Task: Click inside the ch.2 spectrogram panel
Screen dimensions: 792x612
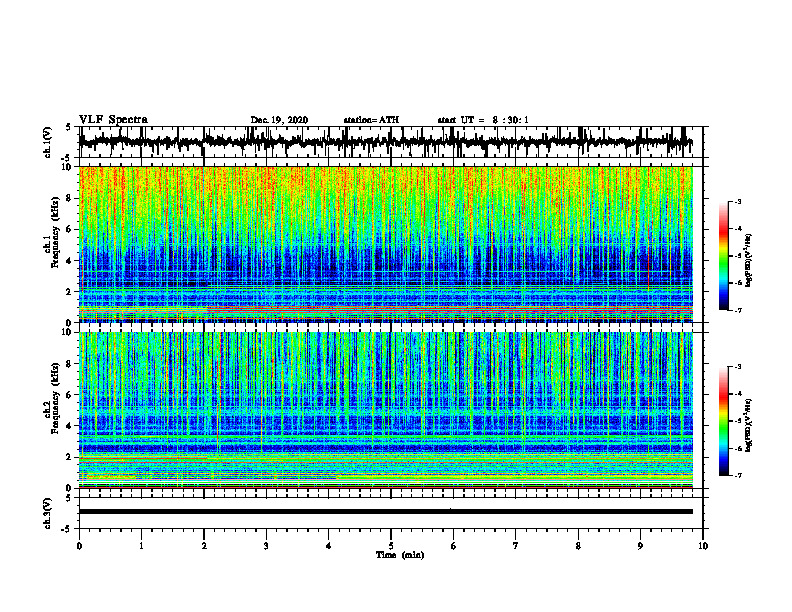Action: click(385, 410)
